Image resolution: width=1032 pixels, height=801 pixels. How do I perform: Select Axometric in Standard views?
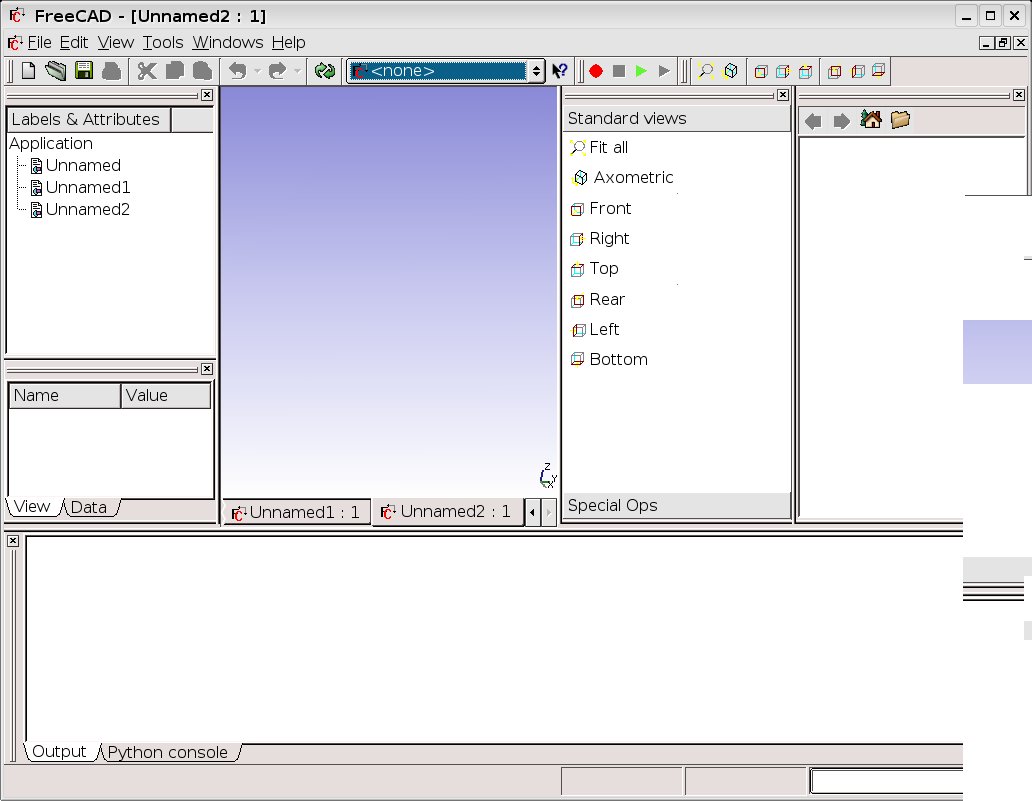click(x=633, y=177)
